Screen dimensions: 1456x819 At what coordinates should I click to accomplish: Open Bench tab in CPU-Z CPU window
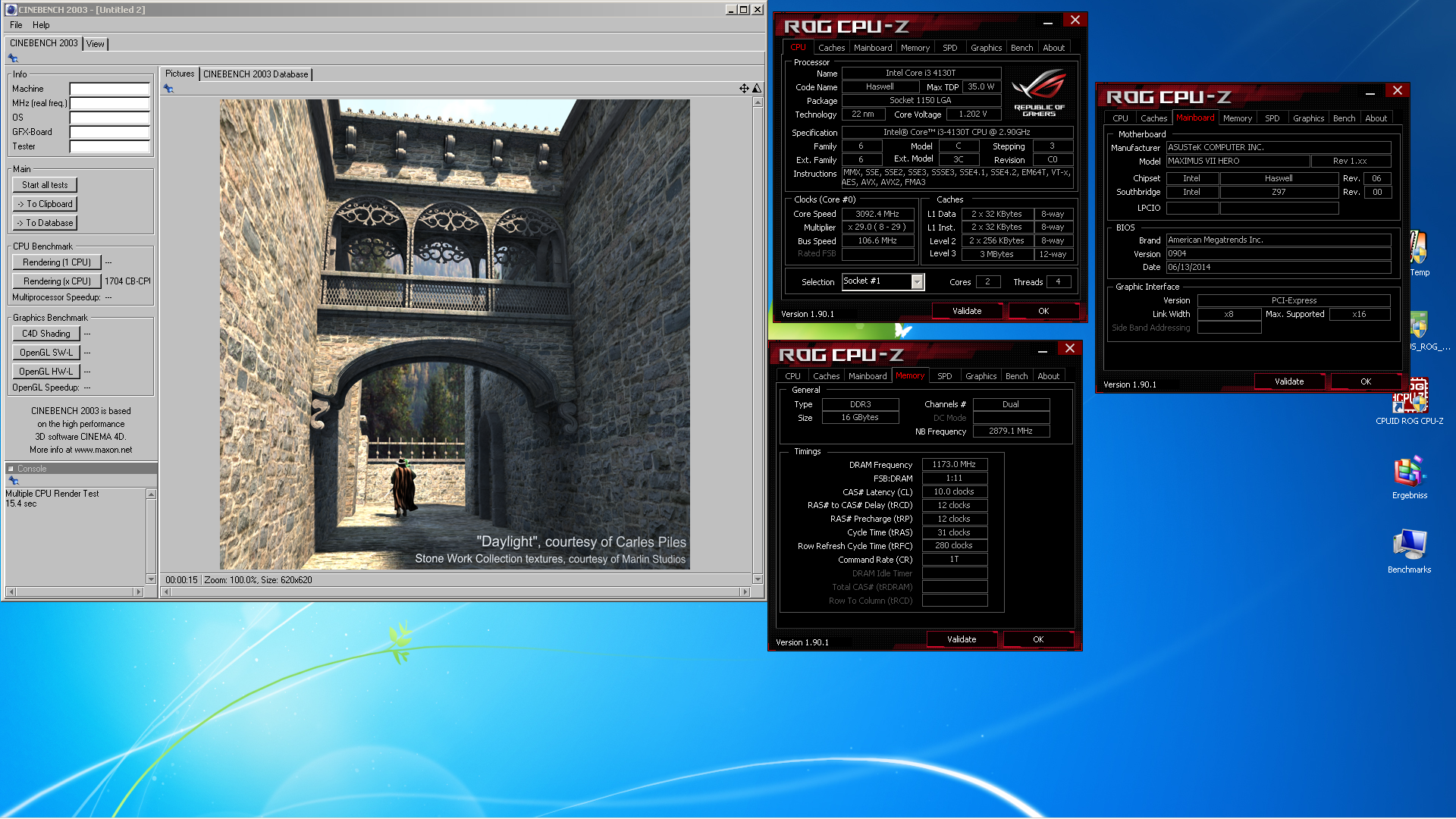1022,48
